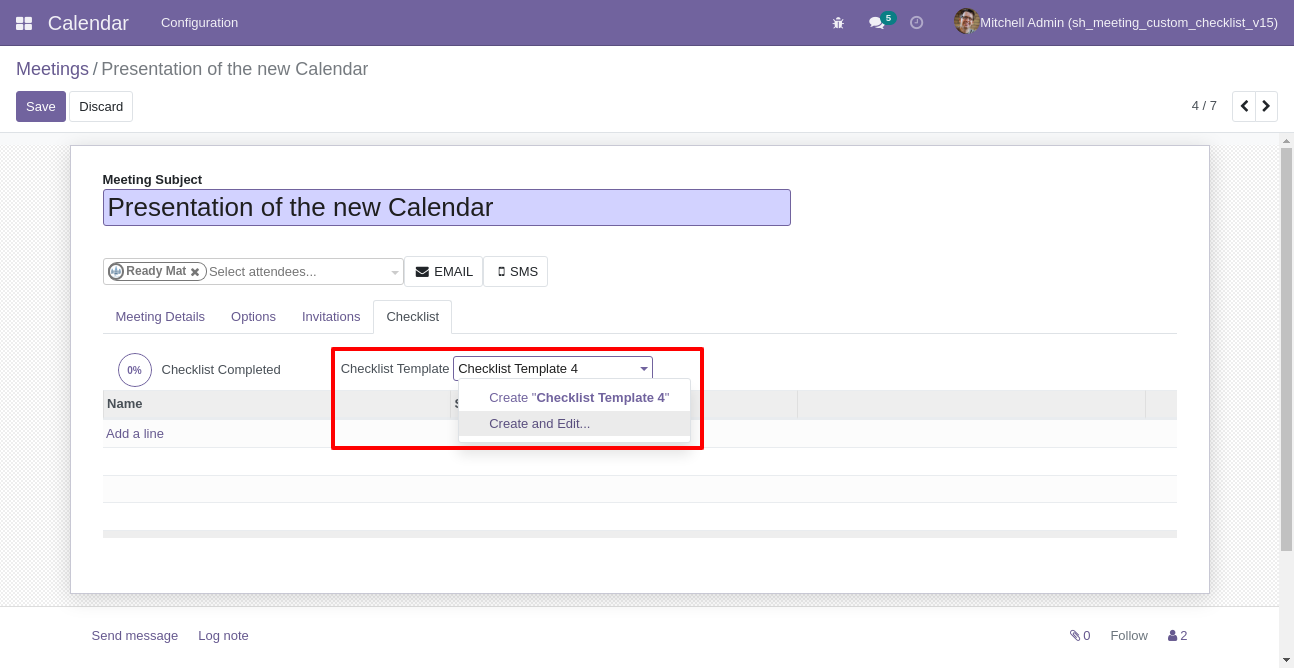Open the conversations chat icon

click(x=876, y=23)
